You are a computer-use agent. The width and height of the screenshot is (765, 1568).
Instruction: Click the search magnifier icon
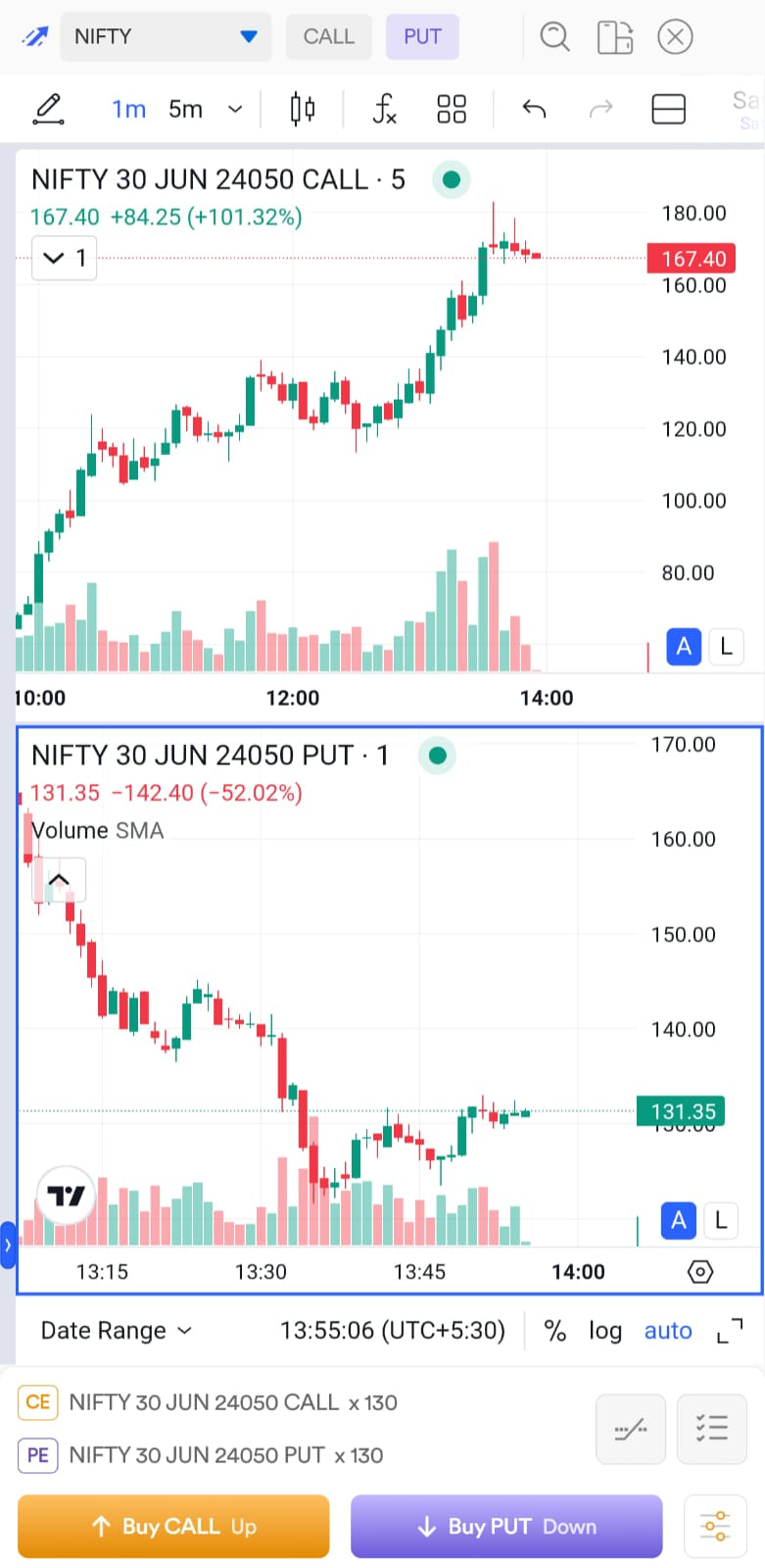point(555,37)
